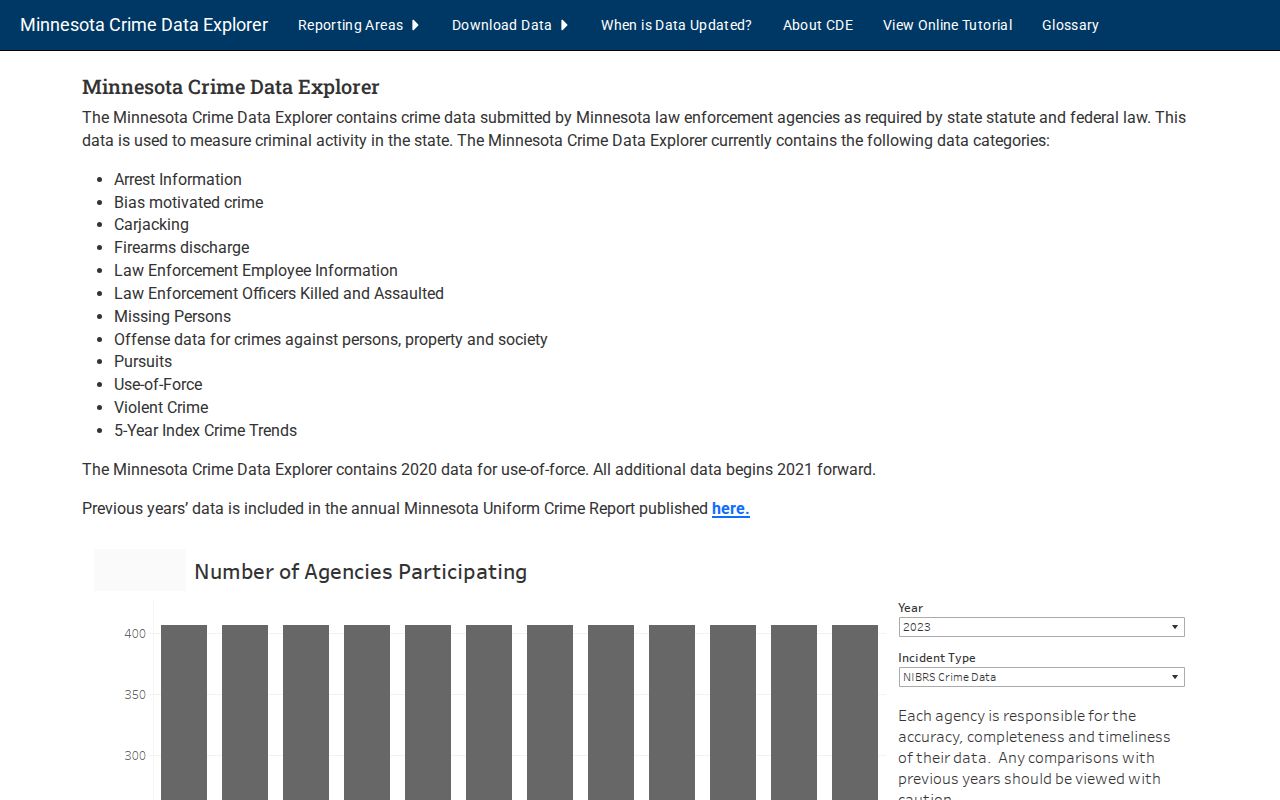Screen dimensions: 1280x800
Task: Open the Year dropdown showing 2023
Action: pos(1041,627)
